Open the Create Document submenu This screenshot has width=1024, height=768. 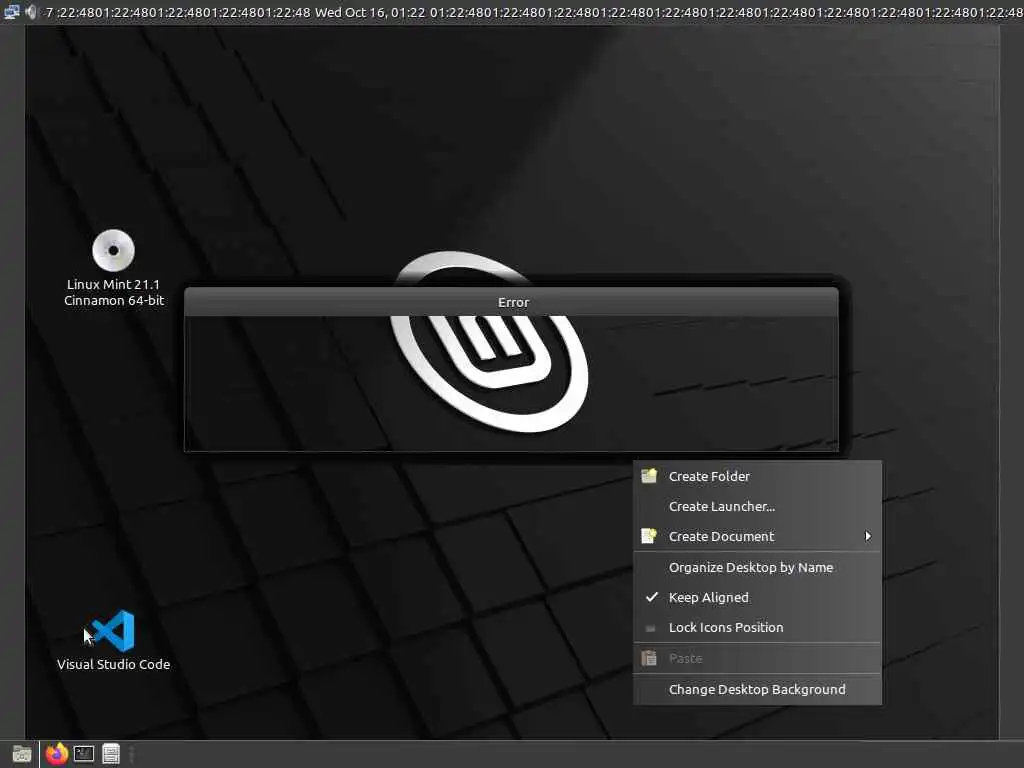758,536
